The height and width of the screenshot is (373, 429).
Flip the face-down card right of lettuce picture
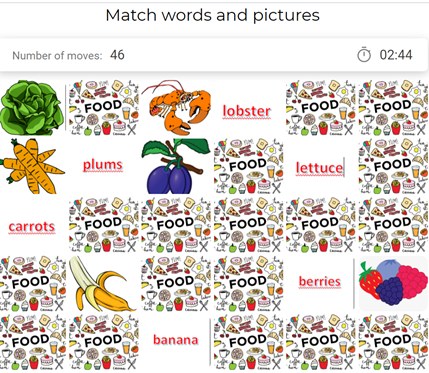[x=103, y=107]
